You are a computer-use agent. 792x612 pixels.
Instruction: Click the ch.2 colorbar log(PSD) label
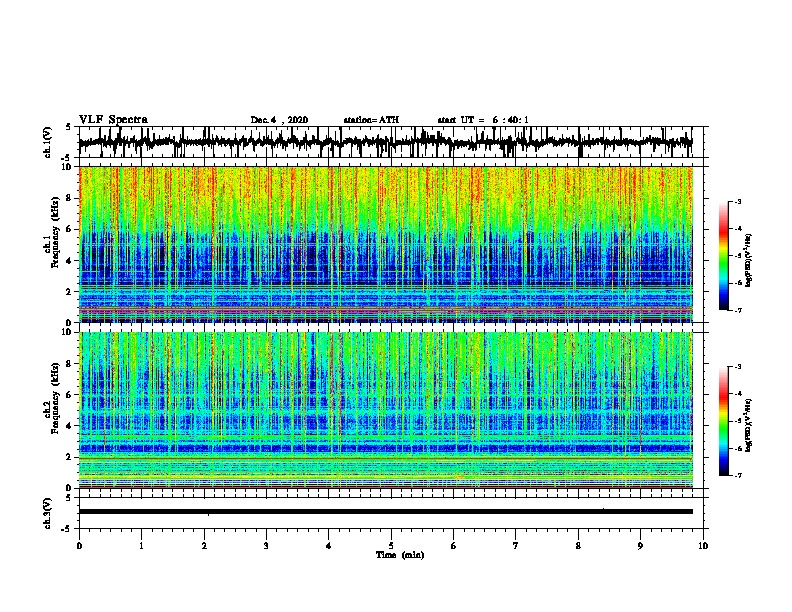coord(748,425)
